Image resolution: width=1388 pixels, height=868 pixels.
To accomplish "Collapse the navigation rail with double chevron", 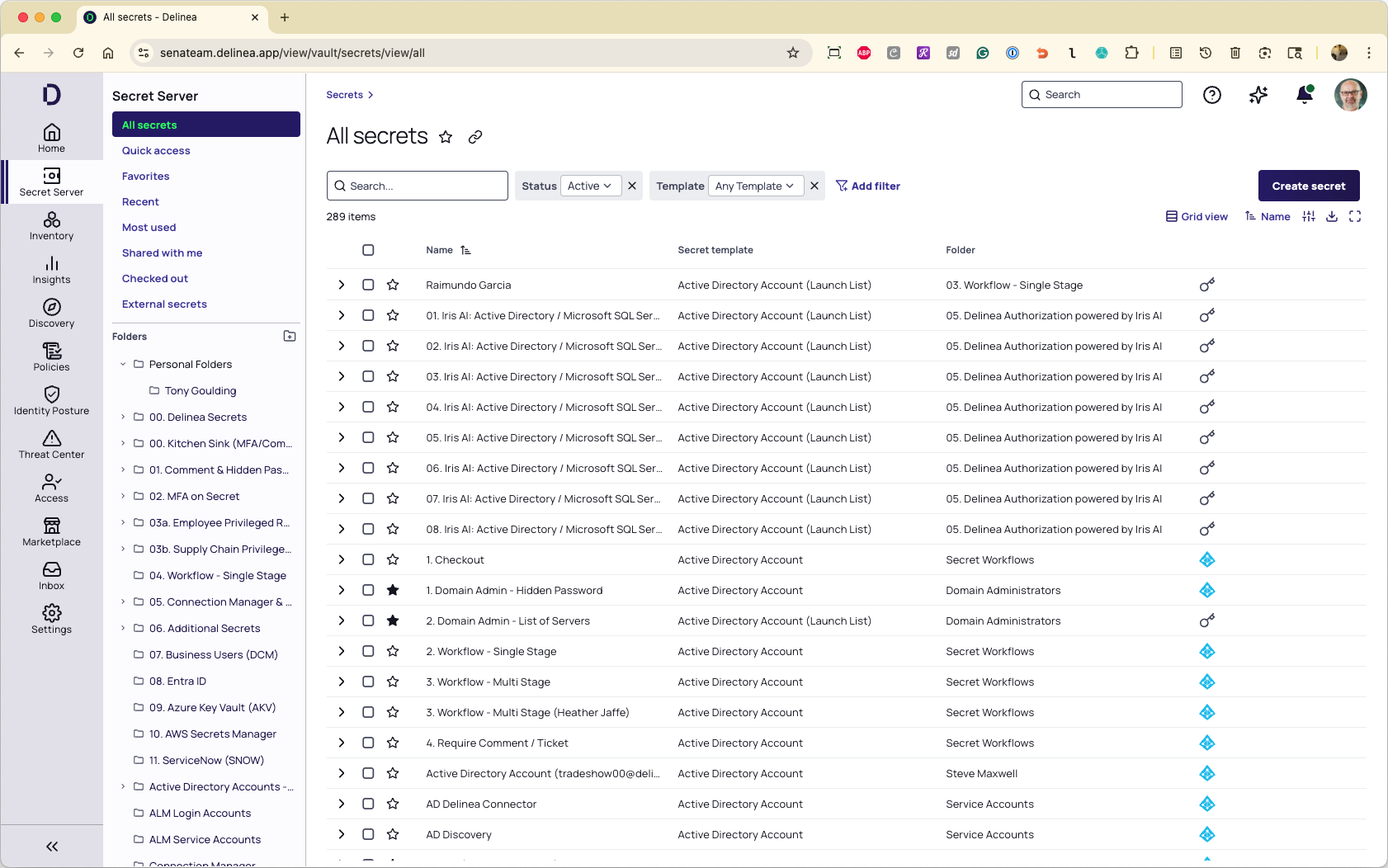I will pyautogui.click(x=52, y=847).
